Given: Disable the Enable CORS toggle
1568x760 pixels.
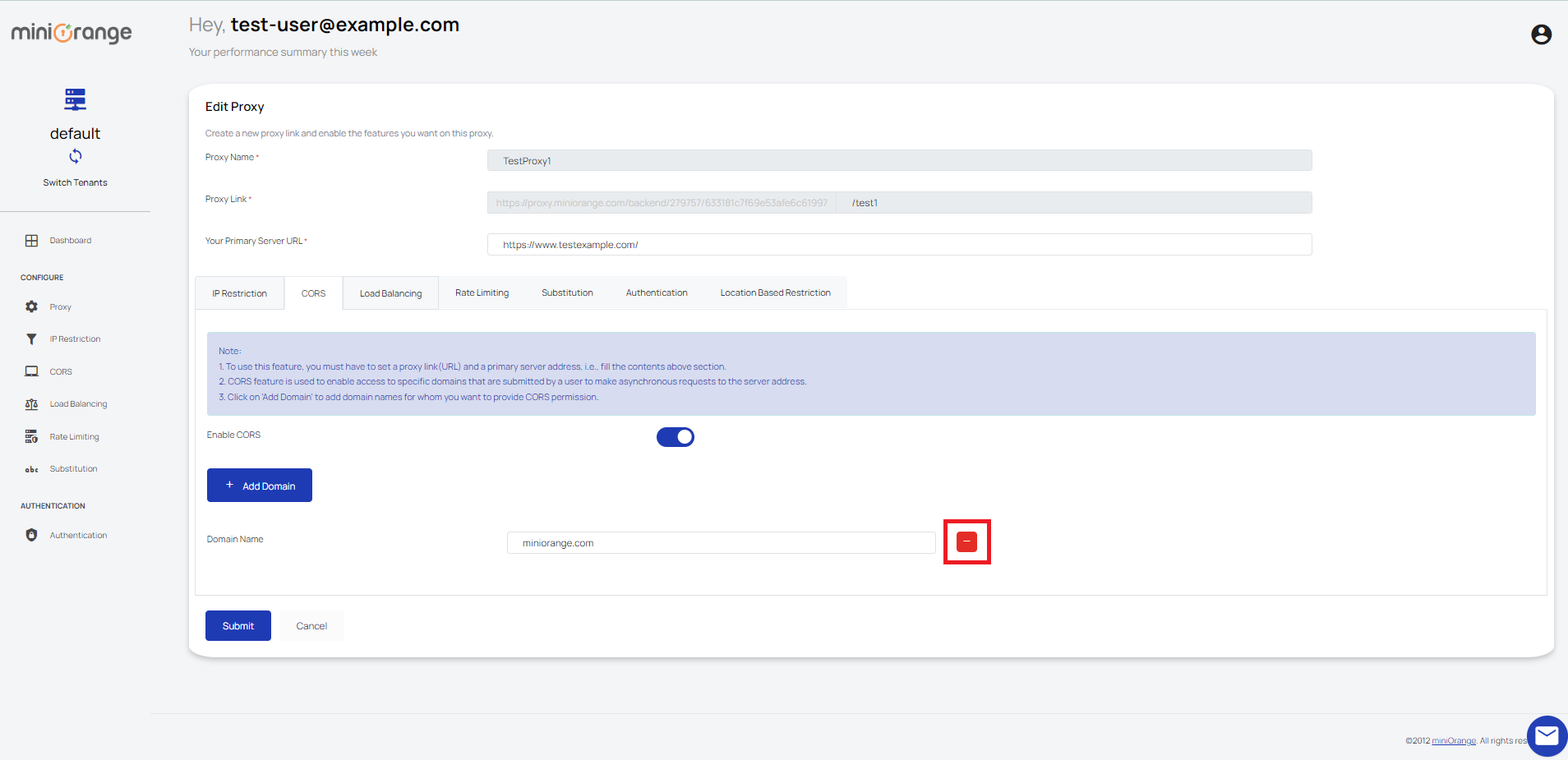Looking at the screenshot, I should (676, 437).
